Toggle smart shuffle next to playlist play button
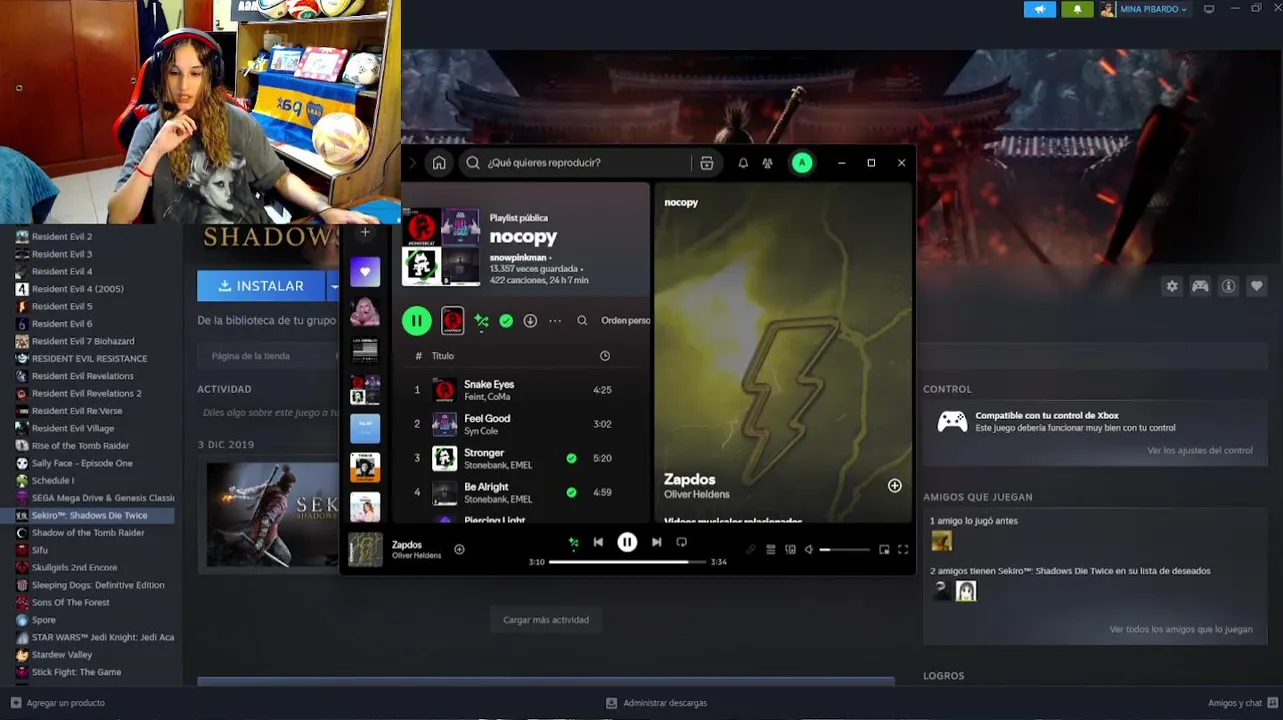This screenshot has width=1283, height=720. [482, 321]
